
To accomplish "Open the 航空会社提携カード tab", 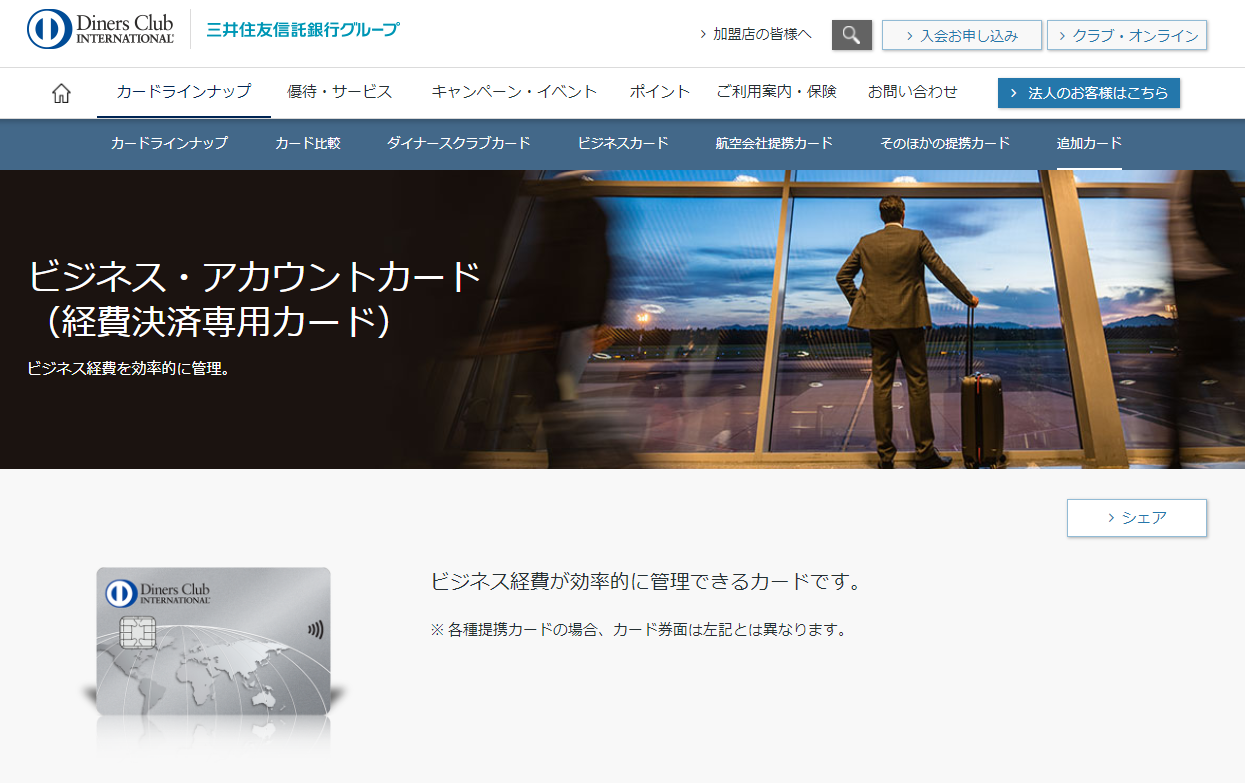I will click(x=774, y=143).
